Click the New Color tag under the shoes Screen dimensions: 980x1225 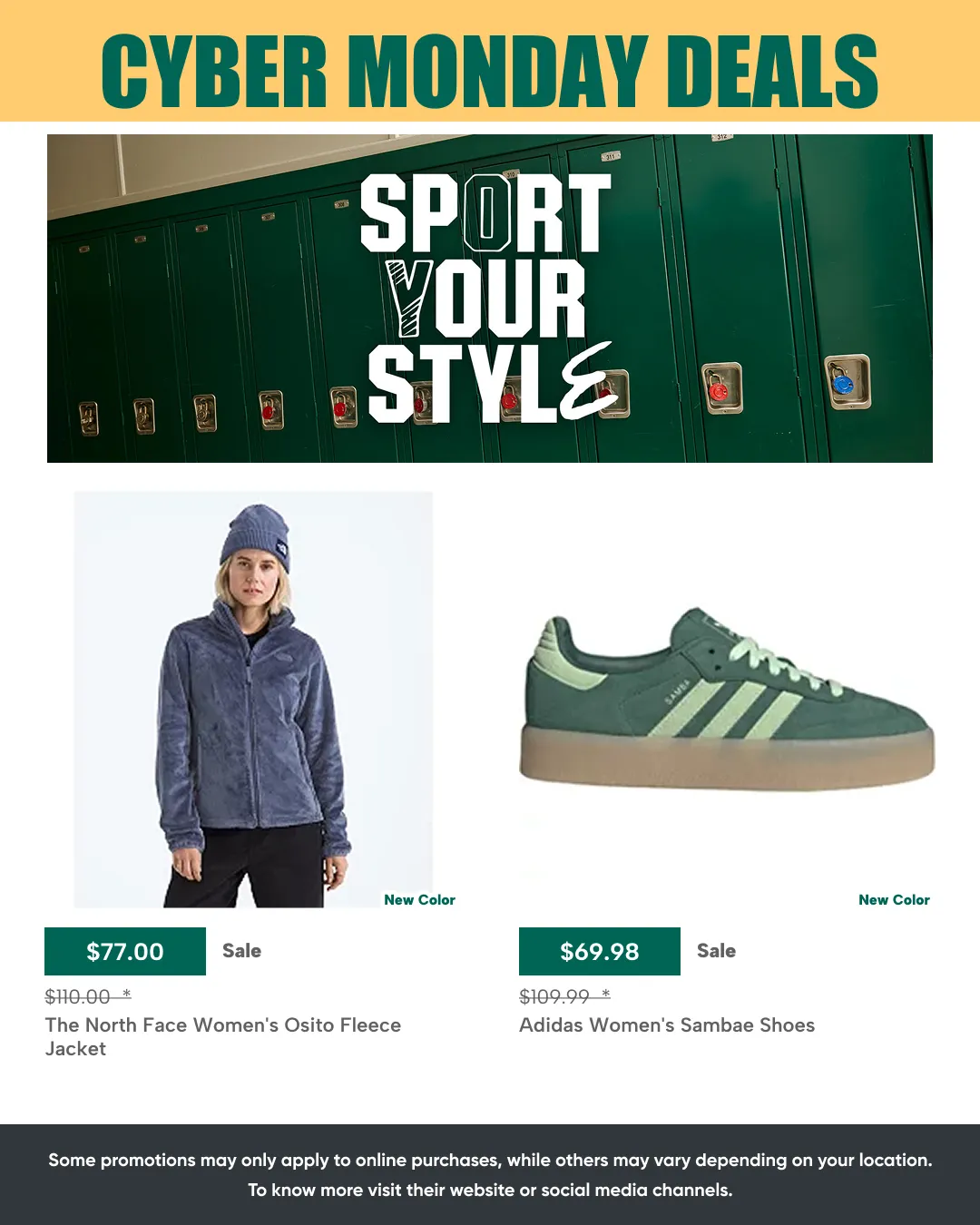[x=894, y=900]
